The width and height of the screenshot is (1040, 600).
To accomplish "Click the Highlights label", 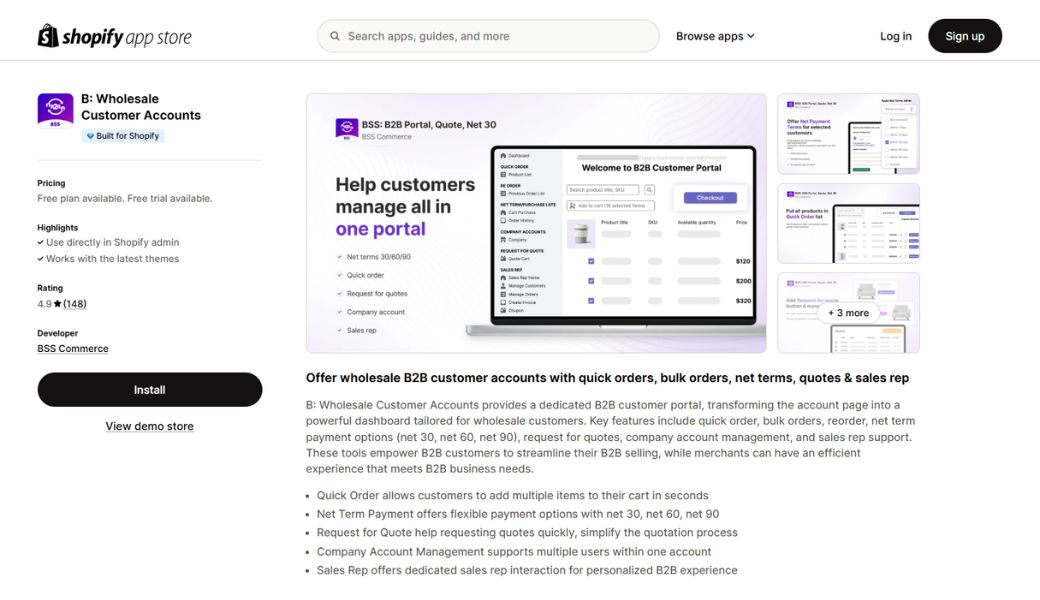I will click(58, 227).
